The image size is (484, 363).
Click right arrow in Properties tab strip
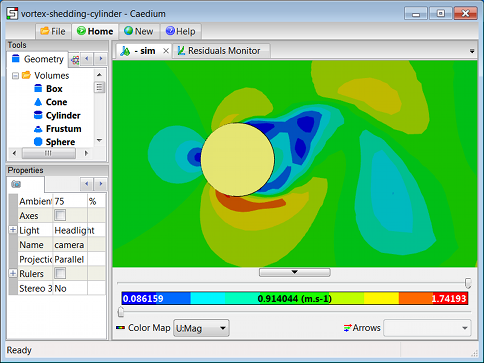[101, 184]
